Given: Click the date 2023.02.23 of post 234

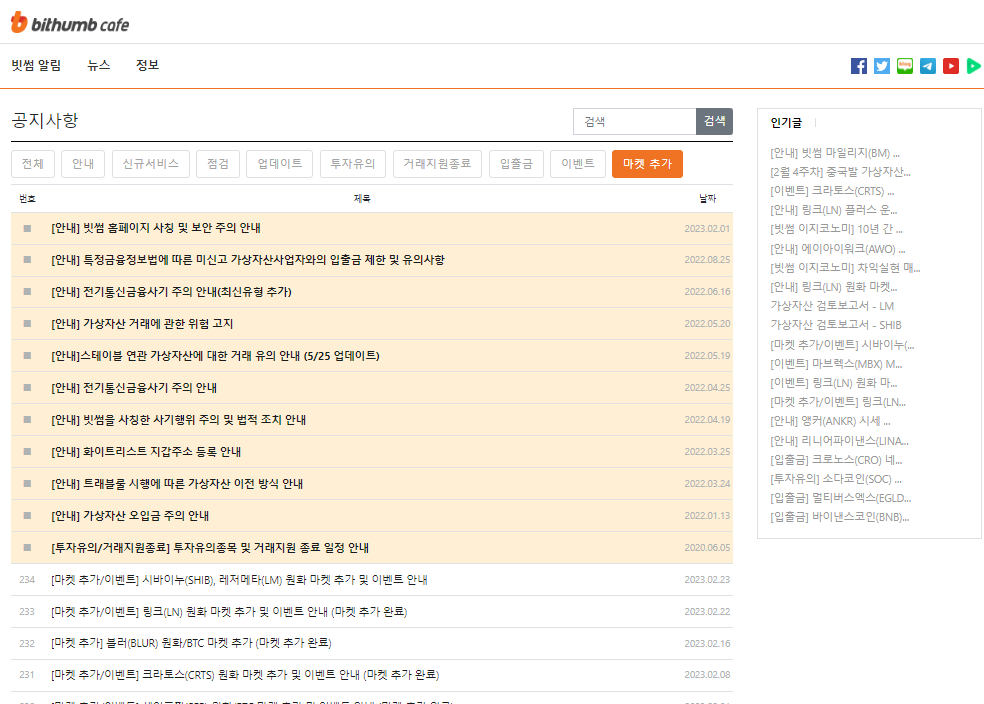Looking at the screenshot, I should point(707,580).
